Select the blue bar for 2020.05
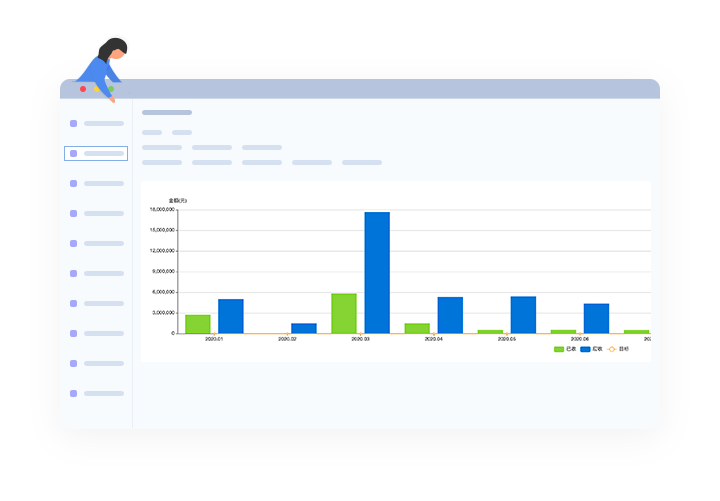 point(523,315)
